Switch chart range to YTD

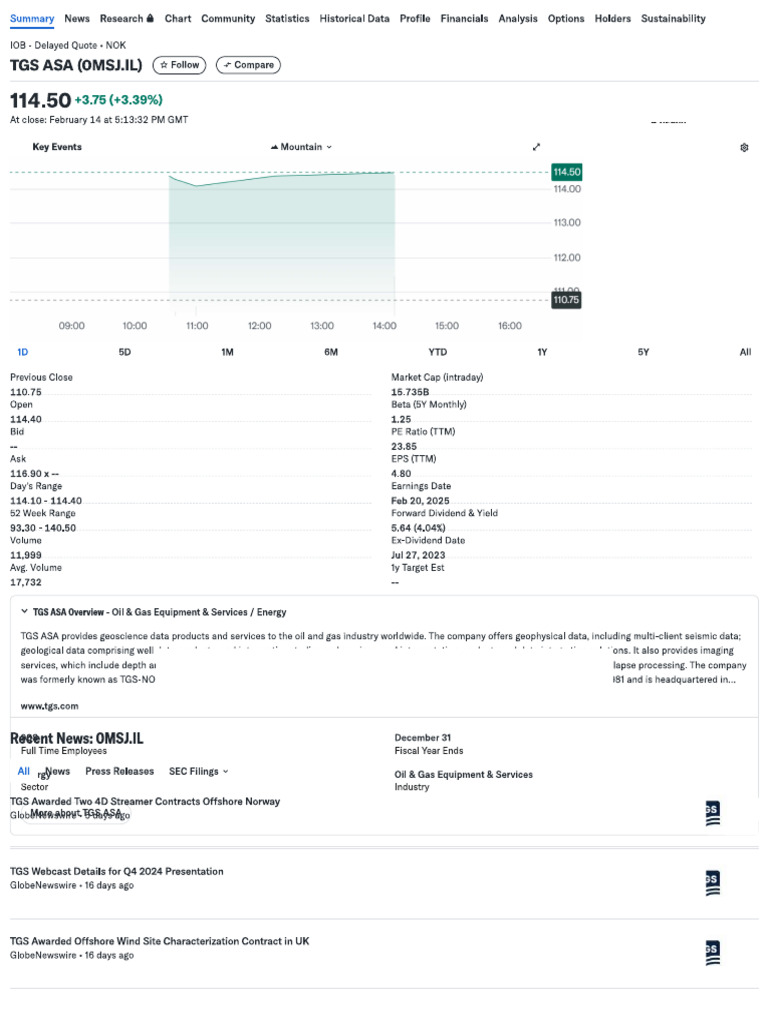437,352
